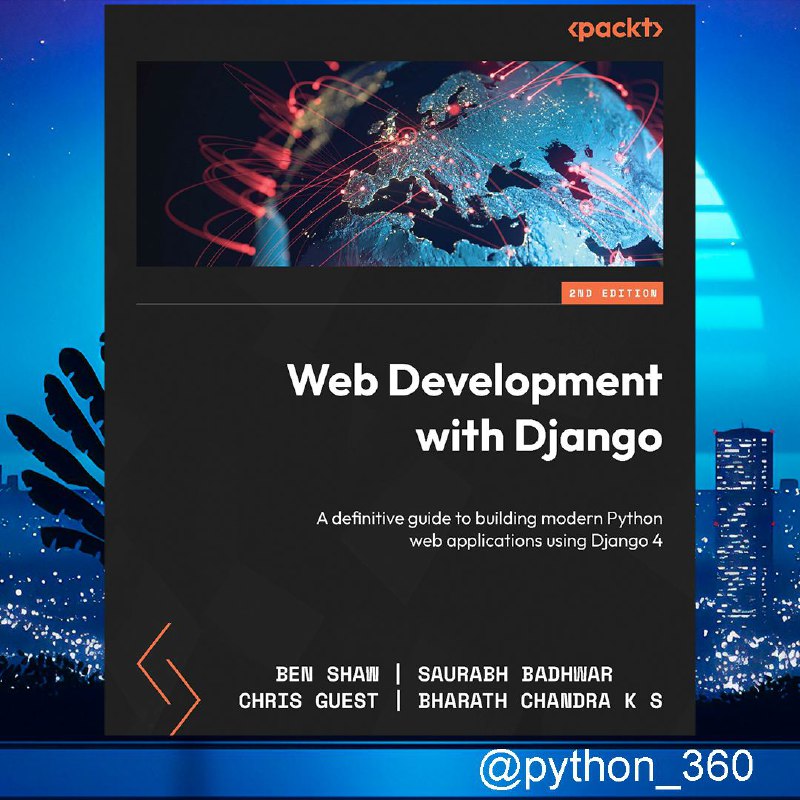Click the title "Web Development"

point(474,381)
